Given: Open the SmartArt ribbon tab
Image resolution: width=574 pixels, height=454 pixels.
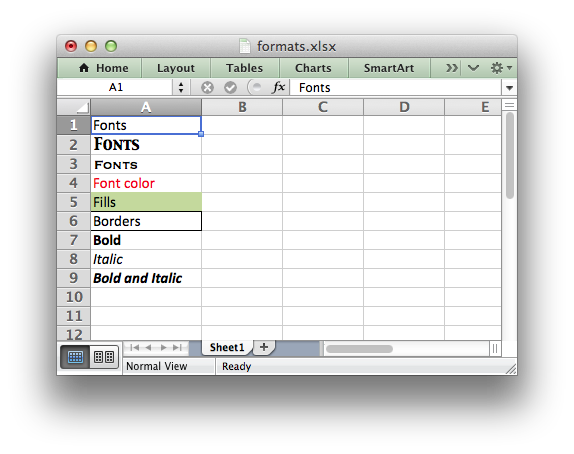Looking at the screenshot, I should click(389, 68).
